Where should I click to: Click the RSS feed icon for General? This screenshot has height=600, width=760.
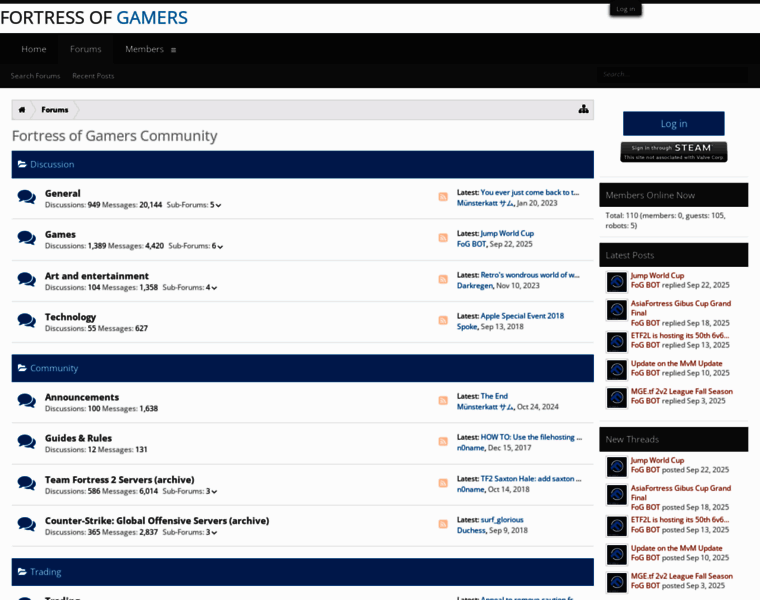tap(443, 197)
